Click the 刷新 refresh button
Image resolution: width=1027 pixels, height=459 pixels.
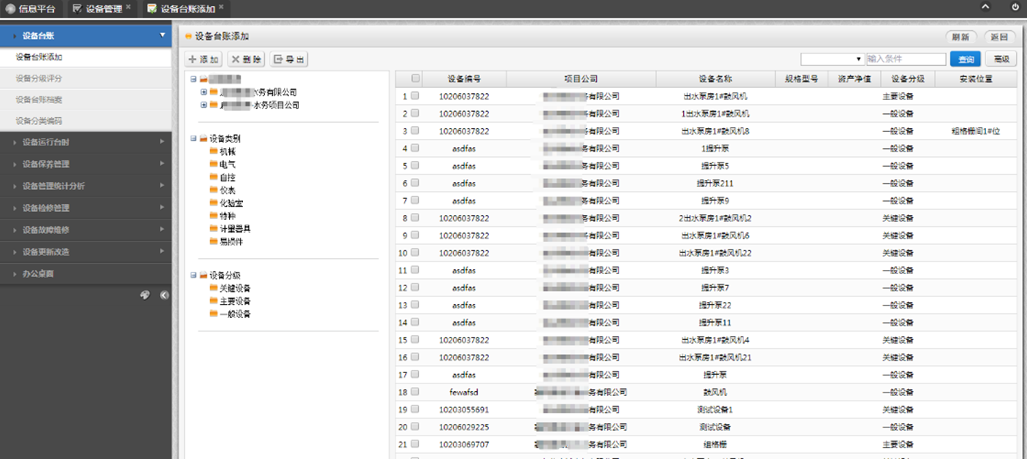pos(961,37)
